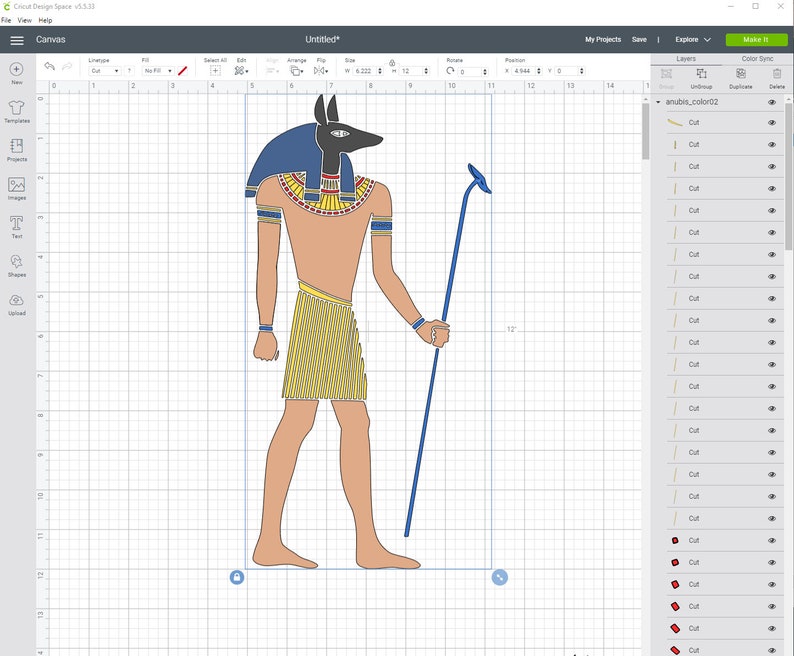Open the Shapes panel

[x=17, y=265]
